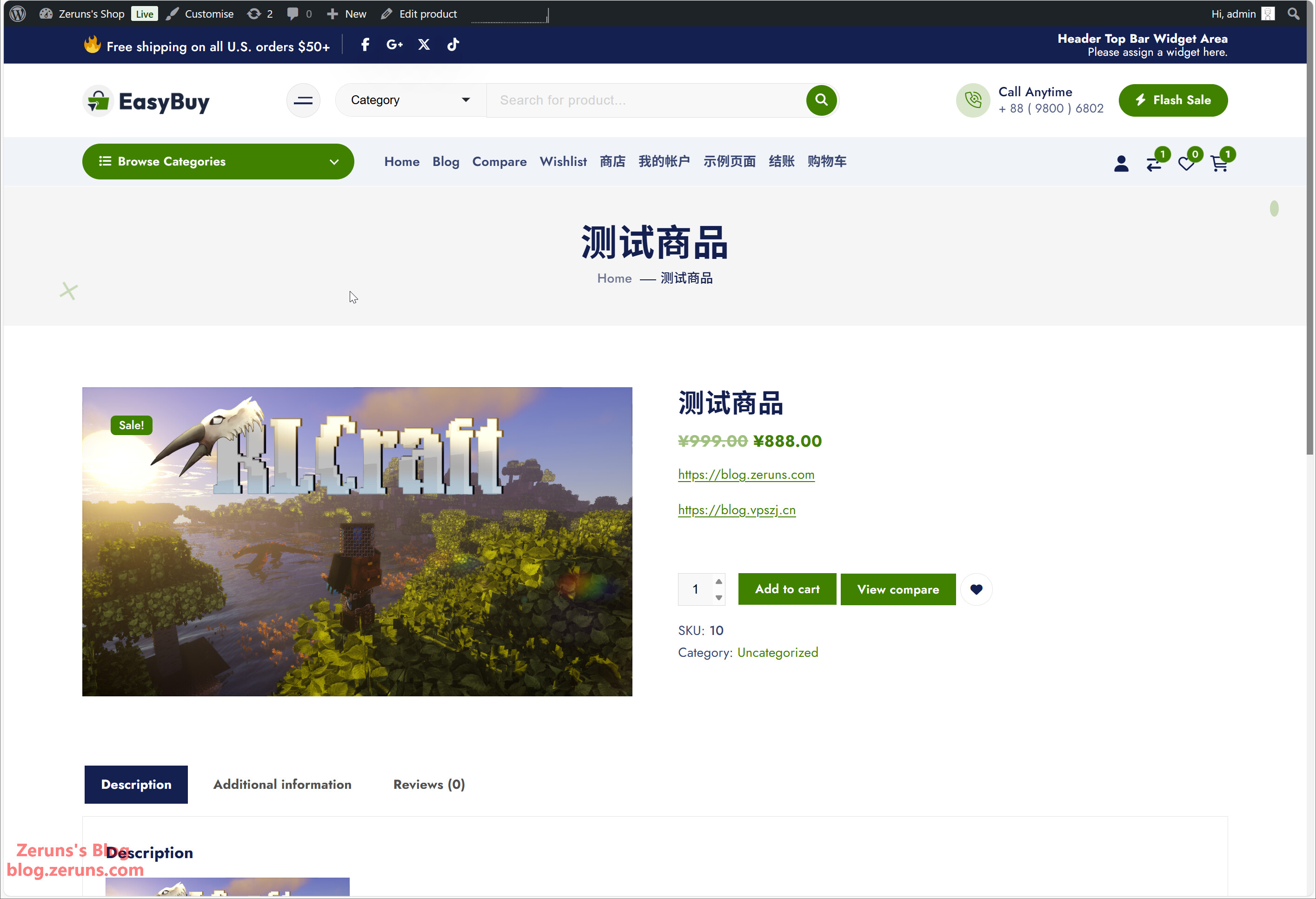Click View compare button
The image size is (1316, 899).
[898, 589]
